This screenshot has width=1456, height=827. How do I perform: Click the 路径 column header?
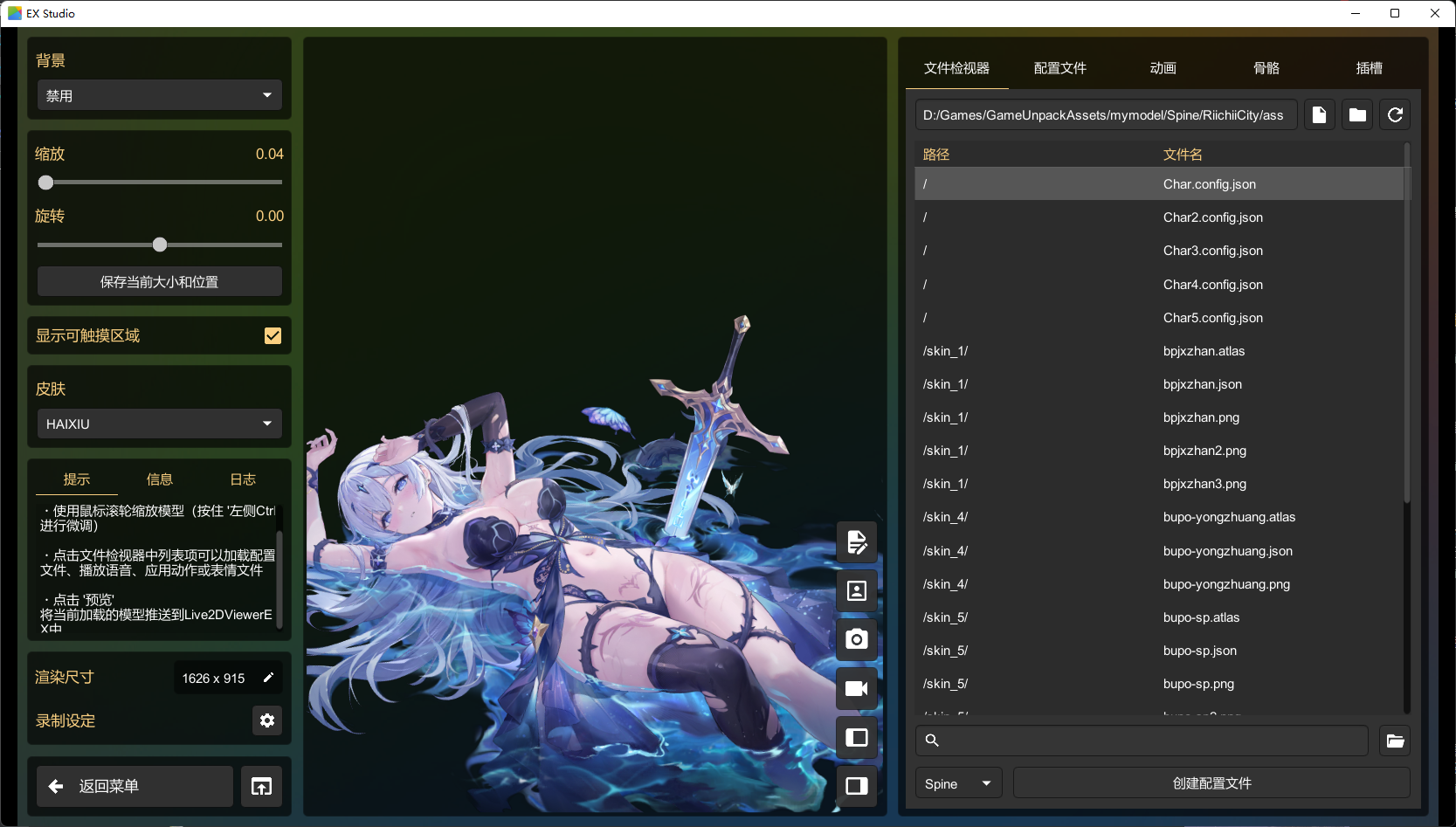(x=936, y=155)
